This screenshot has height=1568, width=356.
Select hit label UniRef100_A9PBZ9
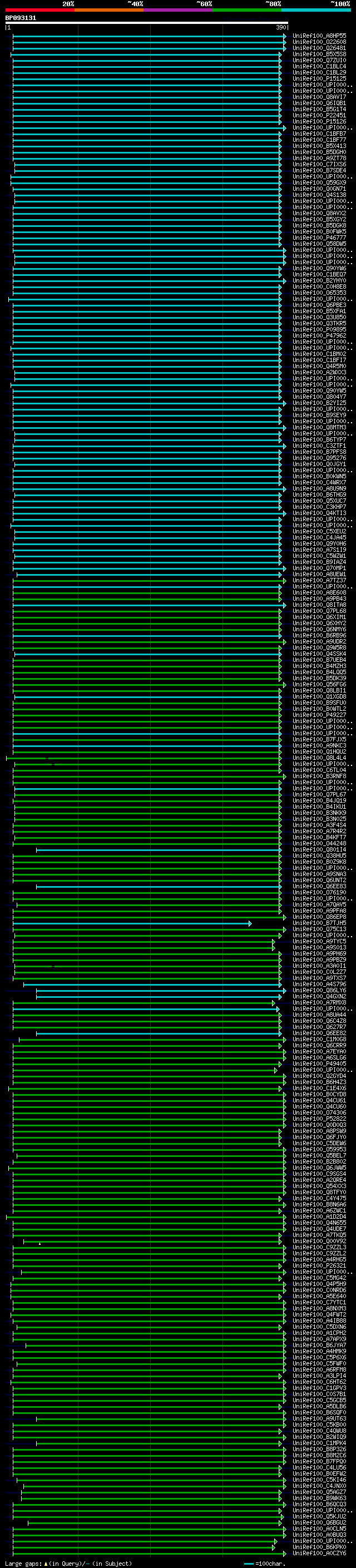click(x=319, y=960)
